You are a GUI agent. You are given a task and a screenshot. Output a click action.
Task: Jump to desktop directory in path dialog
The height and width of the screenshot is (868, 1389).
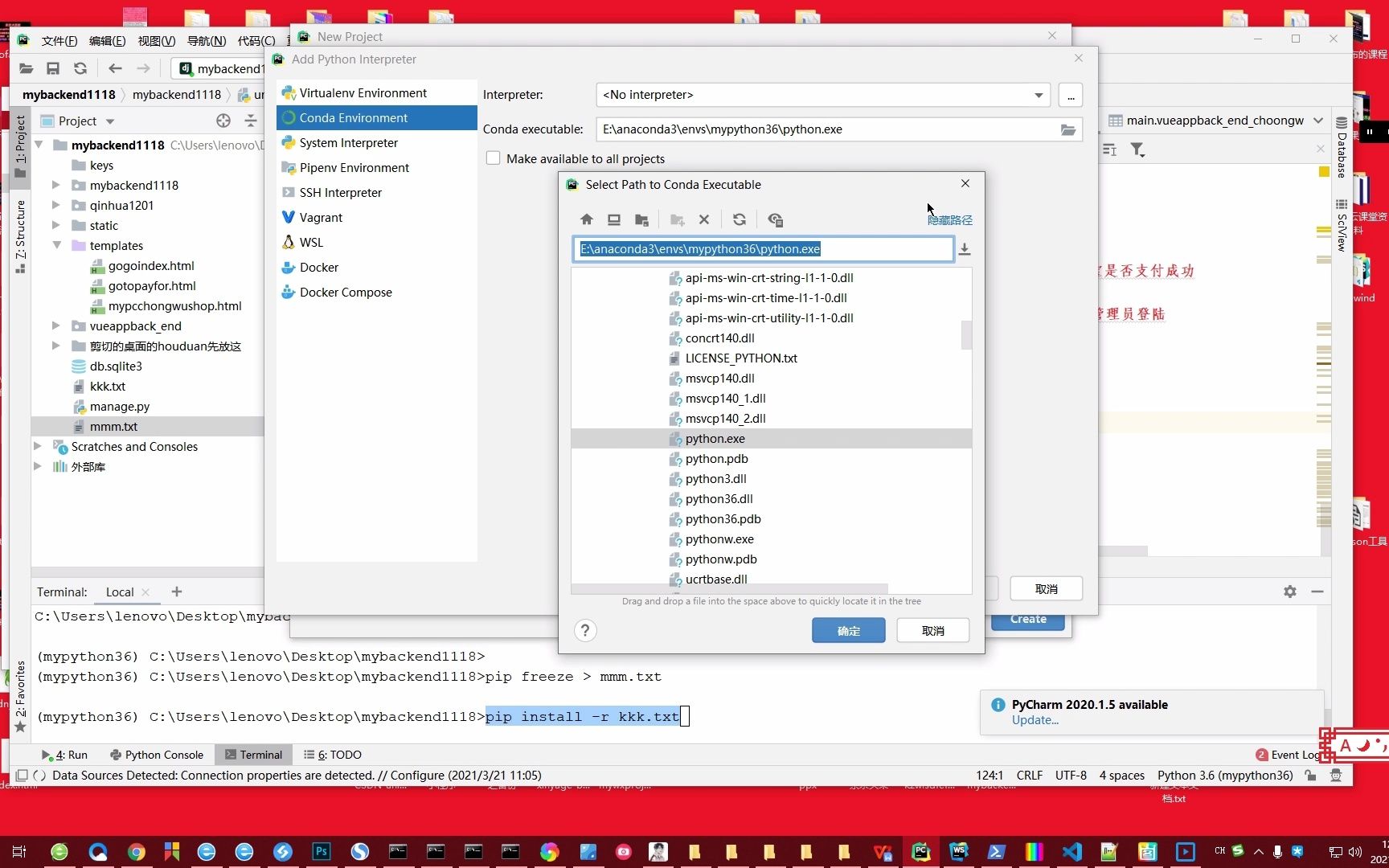614,219
